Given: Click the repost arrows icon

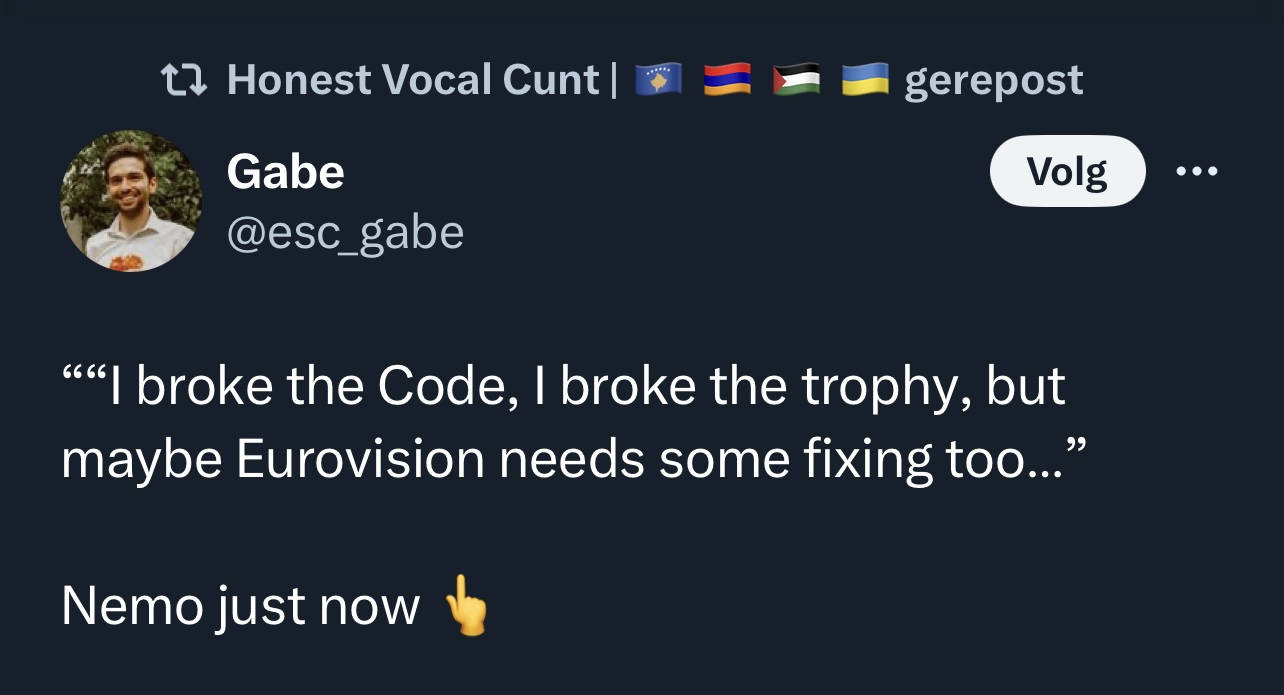Looking at the screenshot, I should pyautogui.click(x=183, y=80).
